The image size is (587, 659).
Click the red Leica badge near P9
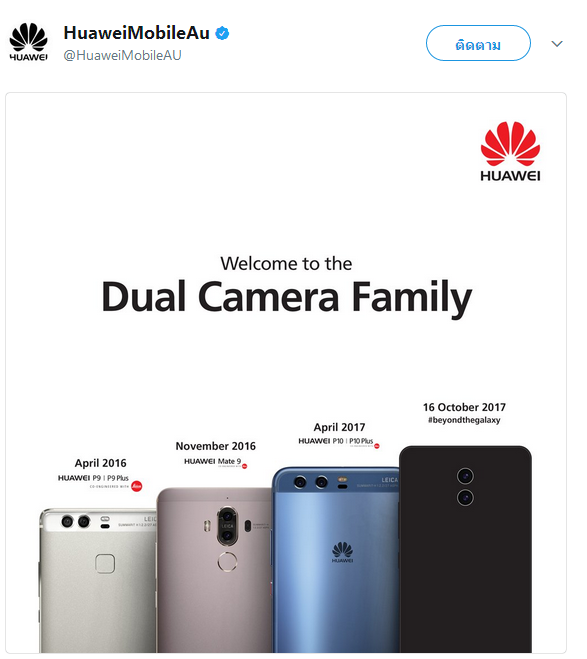137,486
